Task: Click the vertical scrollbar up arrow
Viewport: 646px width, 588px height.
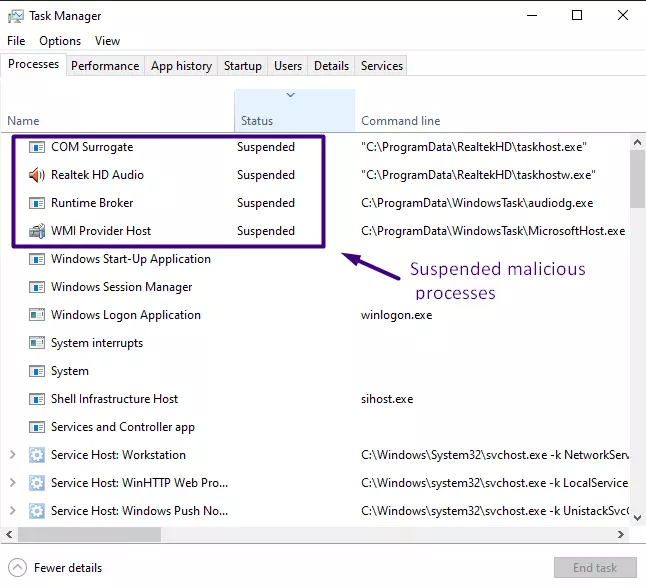Action: pos(637,143)
